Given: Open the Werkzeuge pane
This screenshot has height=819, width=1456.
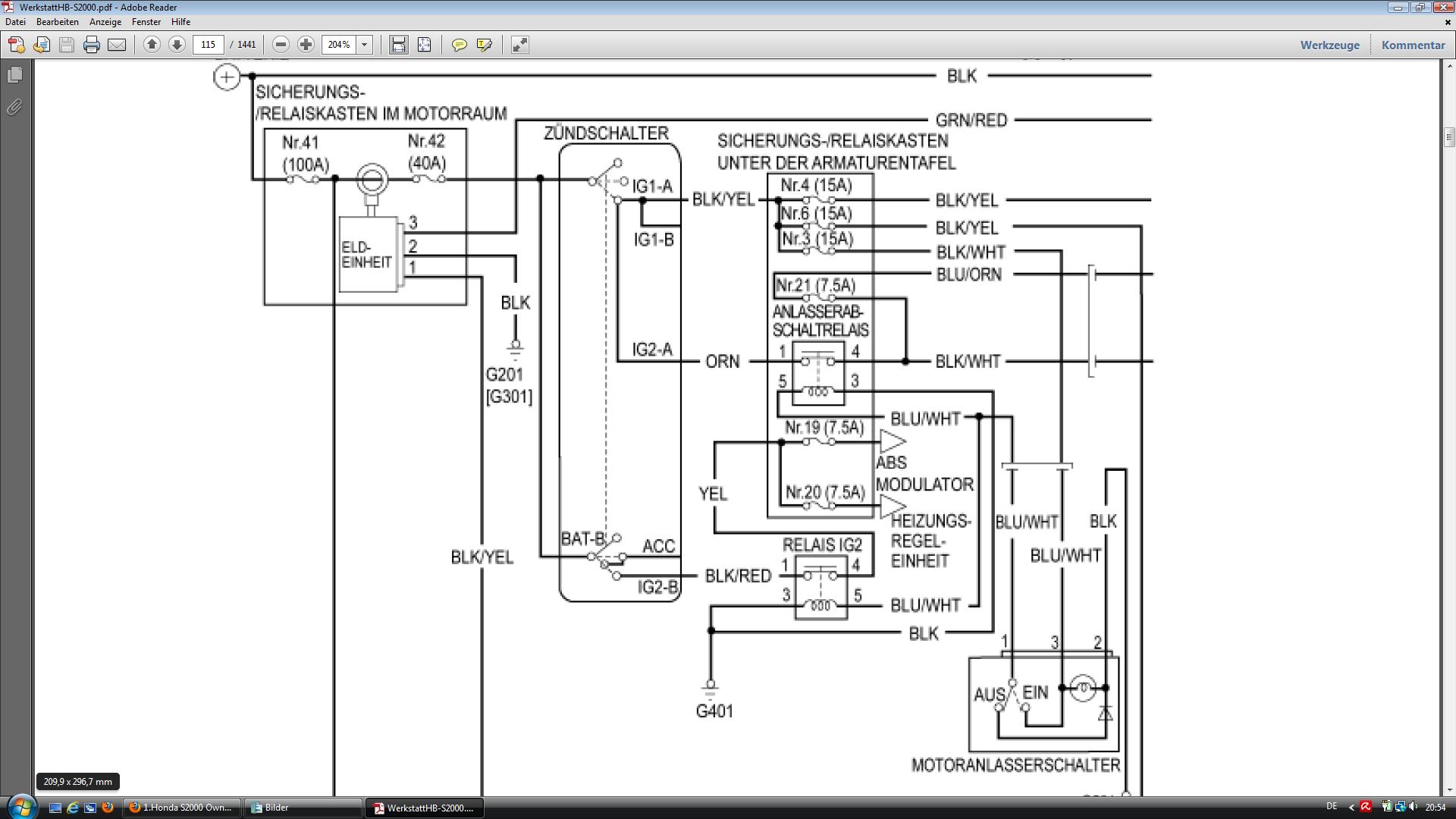Looking at the screenshot, I should [1329, 45].
